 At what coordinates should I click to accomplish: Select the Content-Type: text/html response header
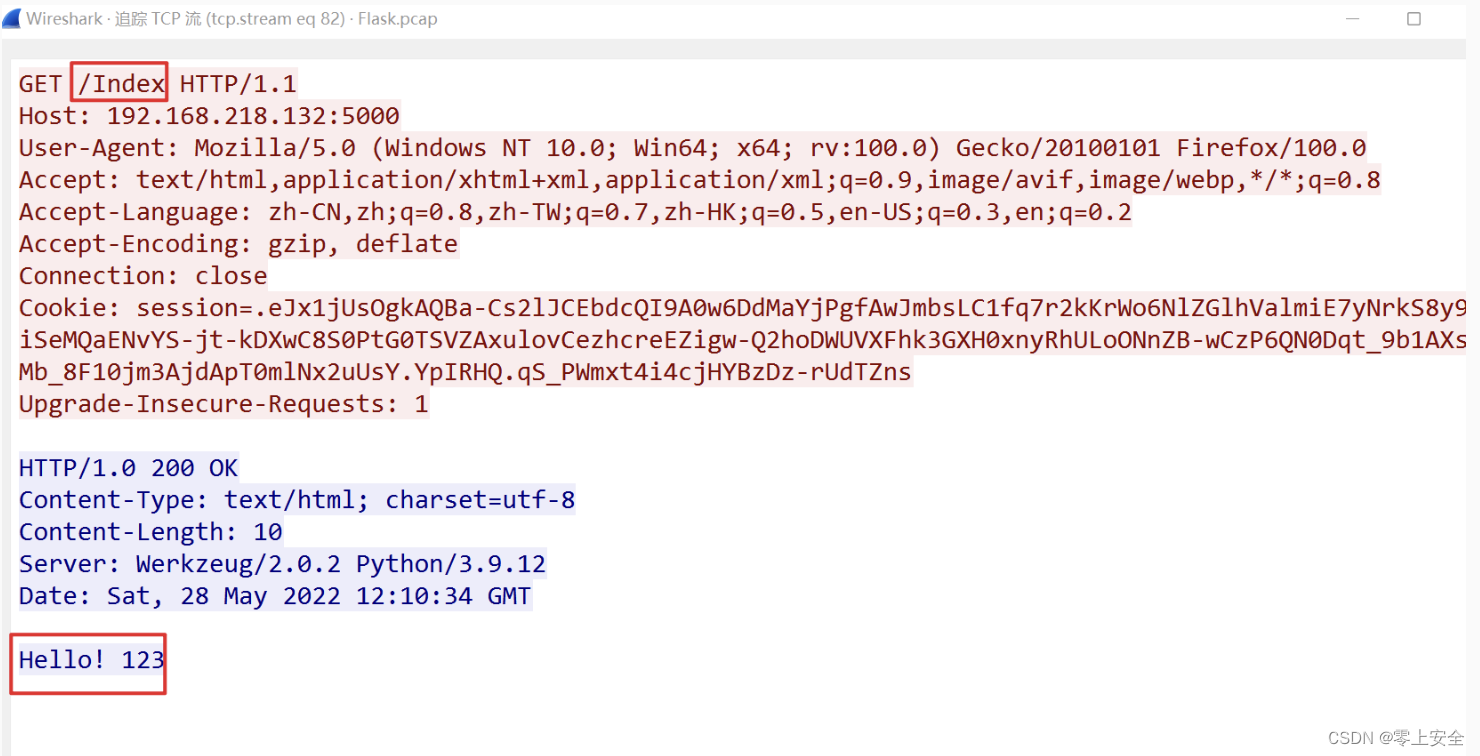[x=297, y=500]
